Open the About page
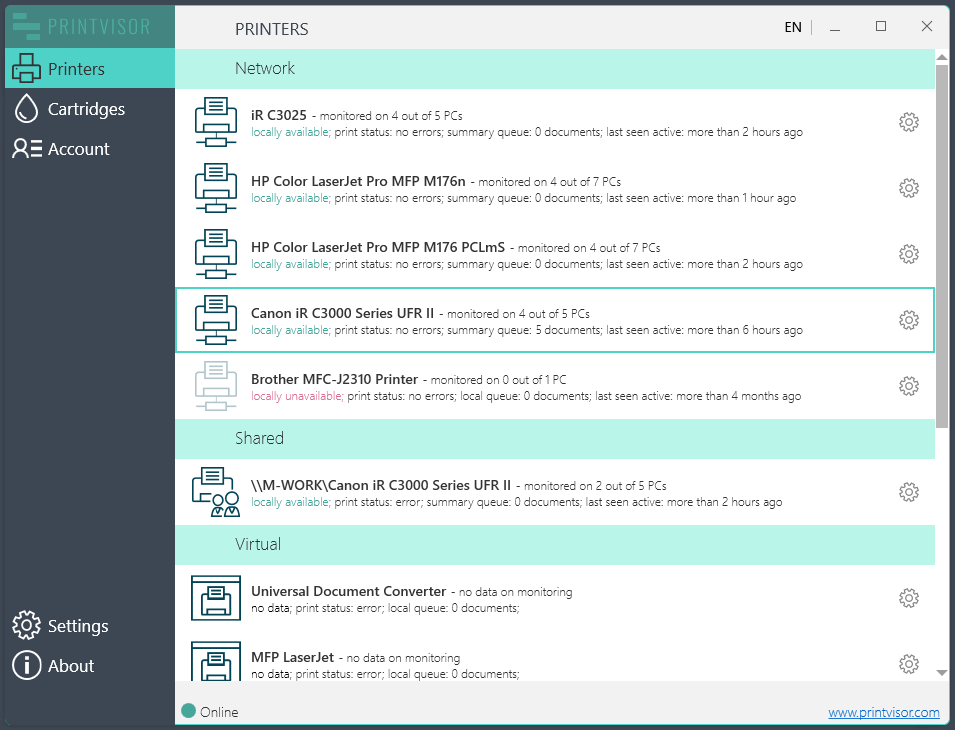Screen dimensions: 955x730 point(71,666)
